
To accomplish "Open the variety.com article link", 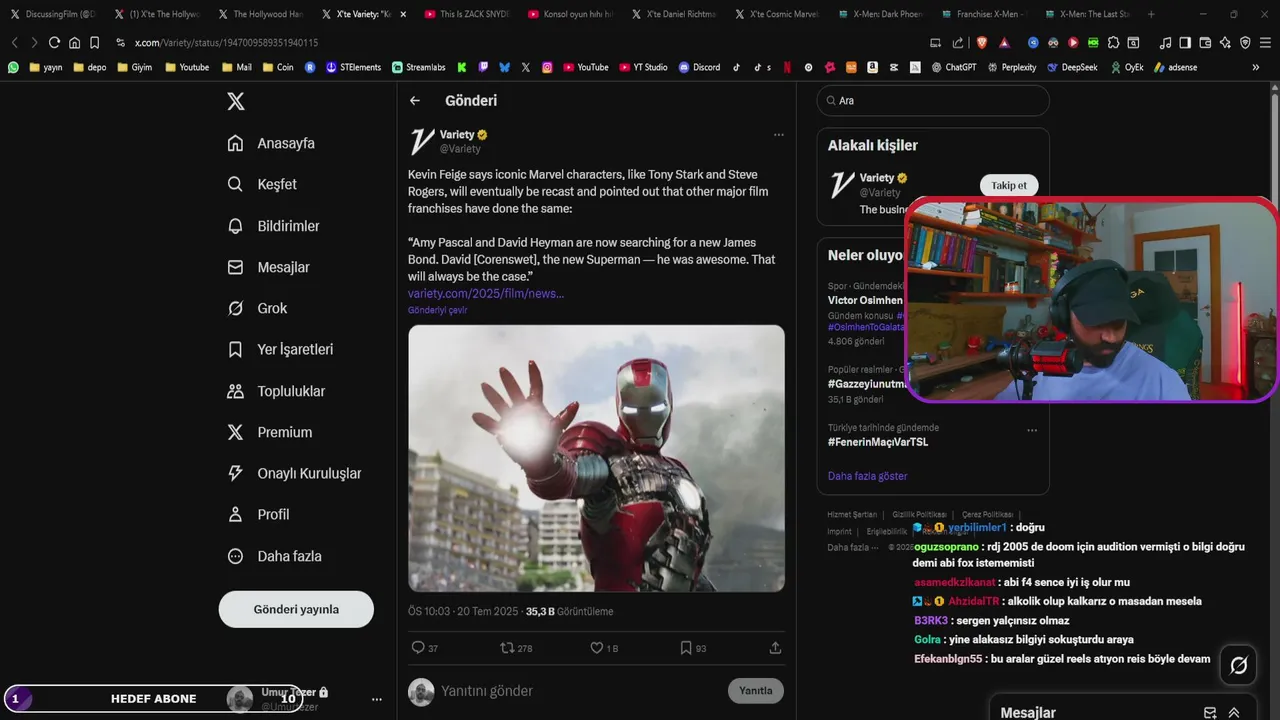I will [486, 293].
